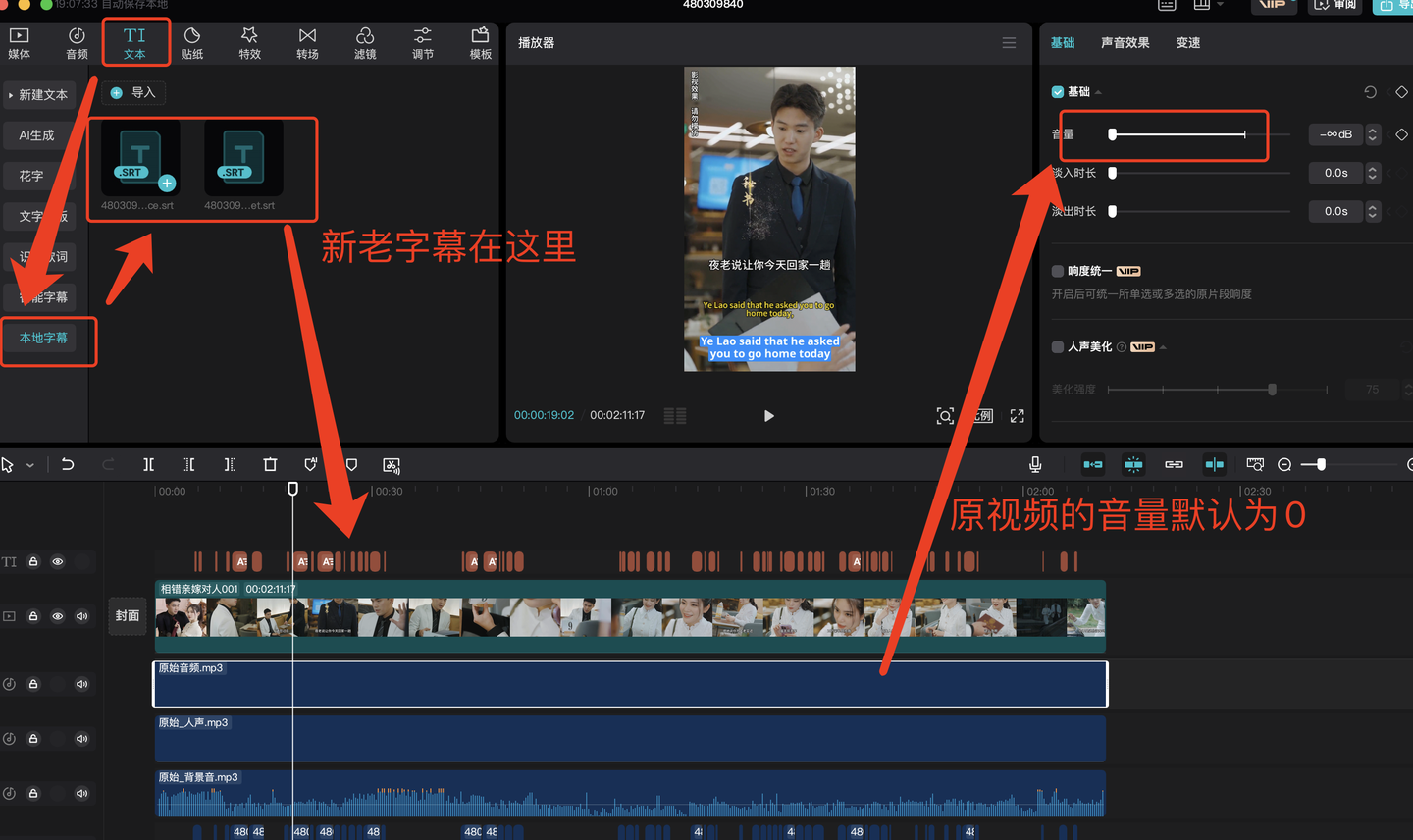Switch to 变速 speed tab
Viewport: 1413px width, 840px height.
pos(1187,43)
